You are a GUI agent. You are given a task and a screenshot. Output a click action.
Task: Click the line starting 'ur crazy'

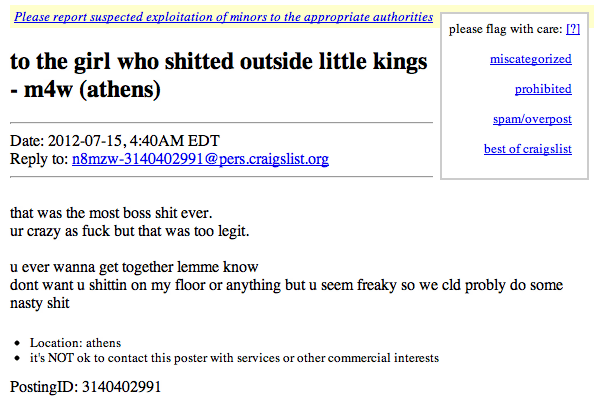pos(129,231)
